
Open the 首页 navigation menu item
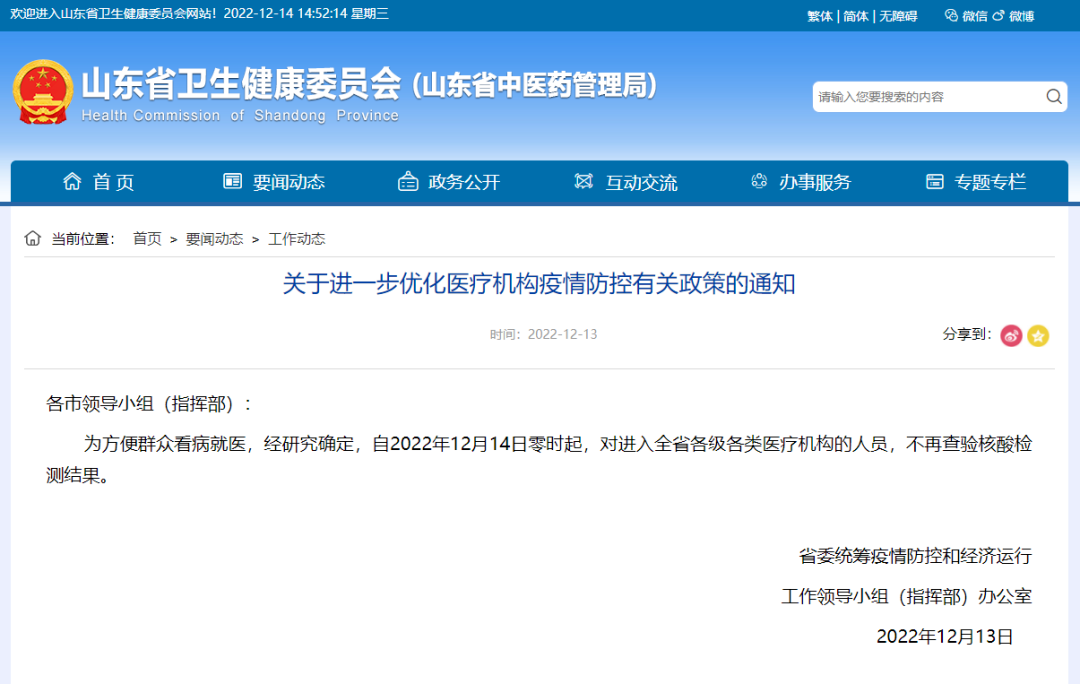(x=114, y=182)
